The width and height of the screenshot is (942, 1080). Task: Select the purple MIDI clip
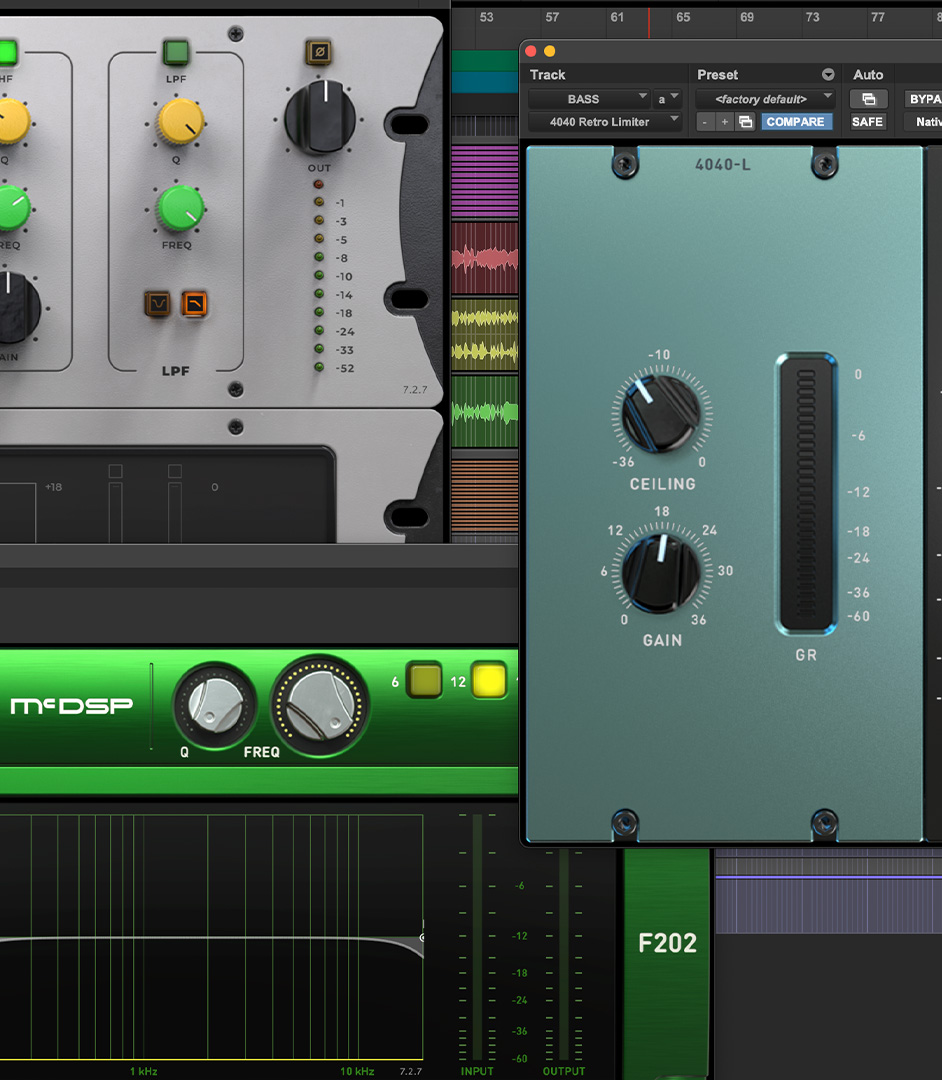tap(485, 182)
